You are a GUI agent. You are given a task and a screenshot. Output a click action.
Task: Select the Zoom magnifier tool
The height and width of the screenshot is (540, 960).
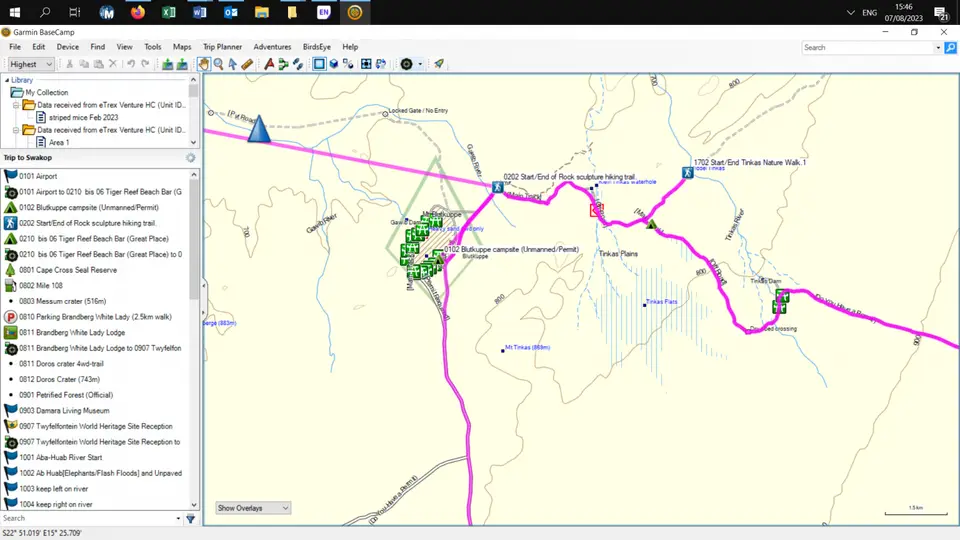tap(219, 64)
